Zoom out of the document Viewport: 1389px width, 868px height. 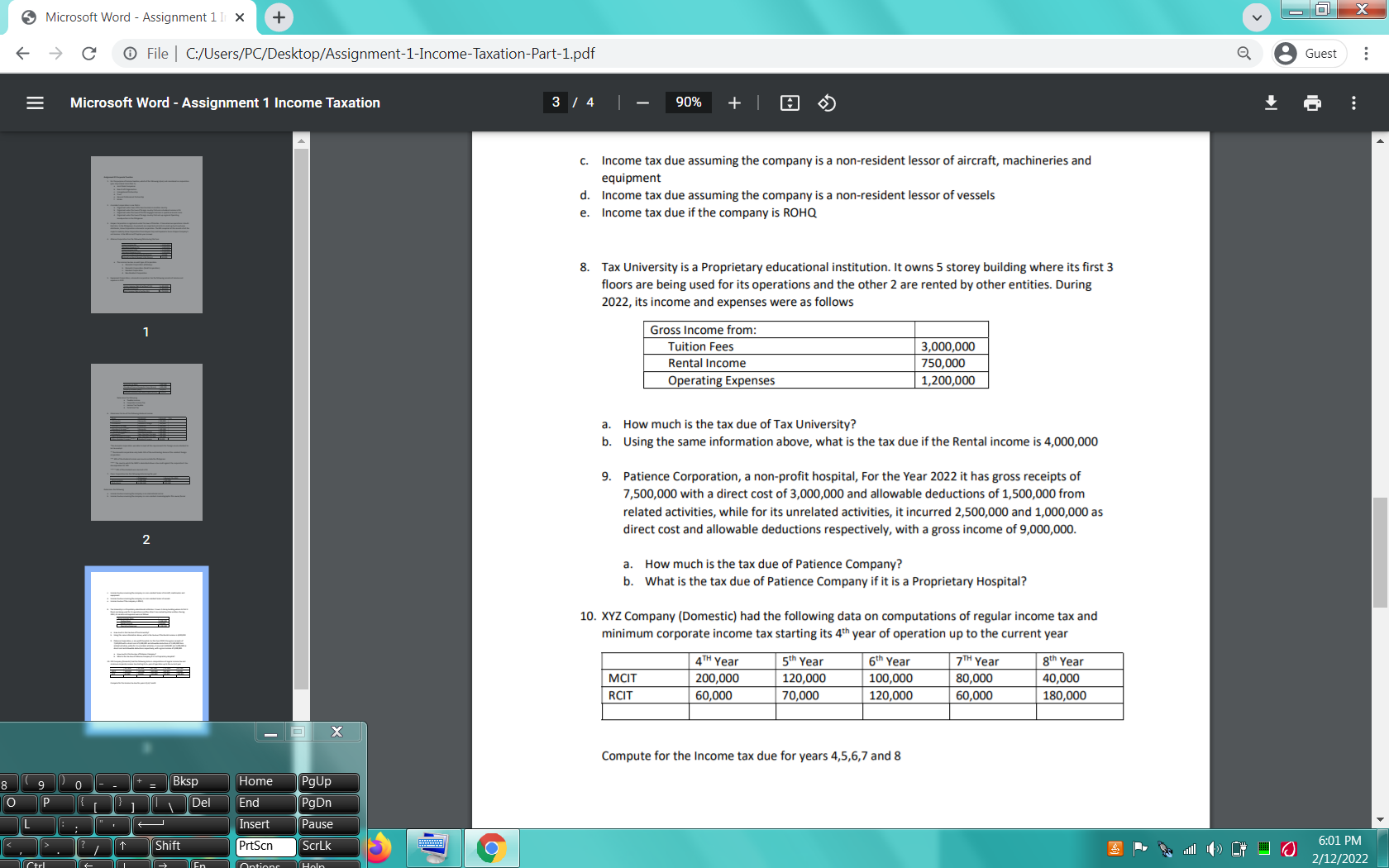642,103
